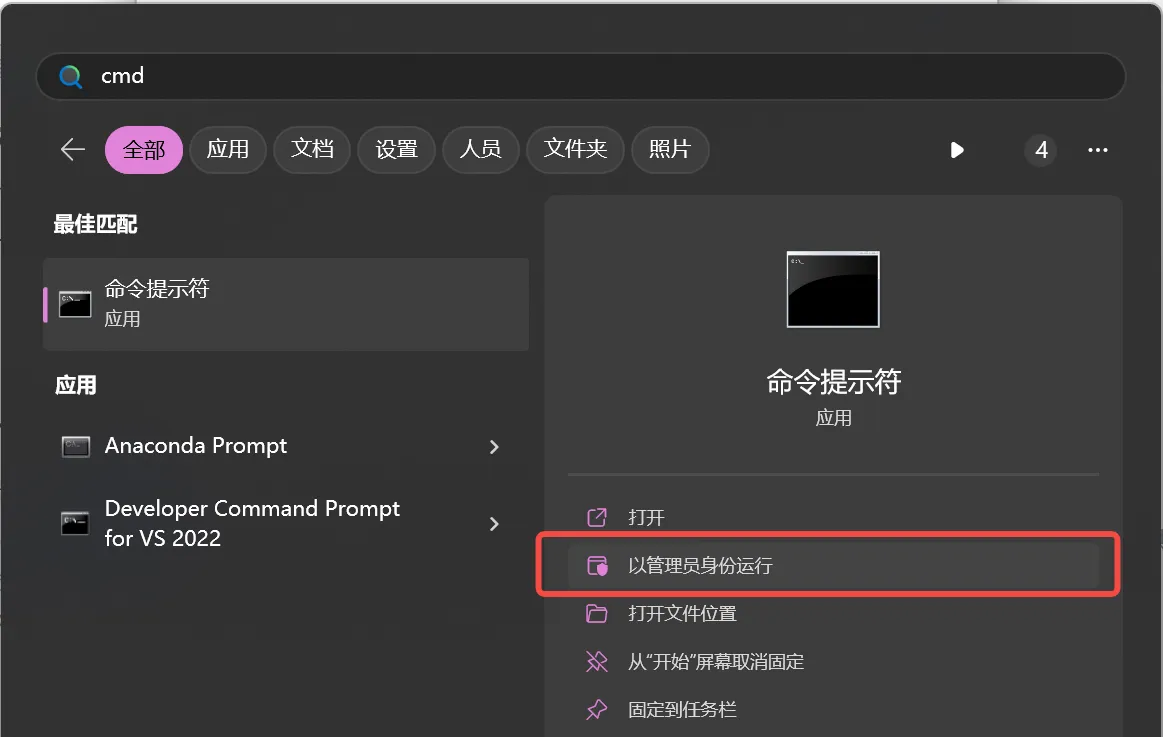Click the admin shield icon
This screenshot has width=1163, height=737.
tap(596, 566)
